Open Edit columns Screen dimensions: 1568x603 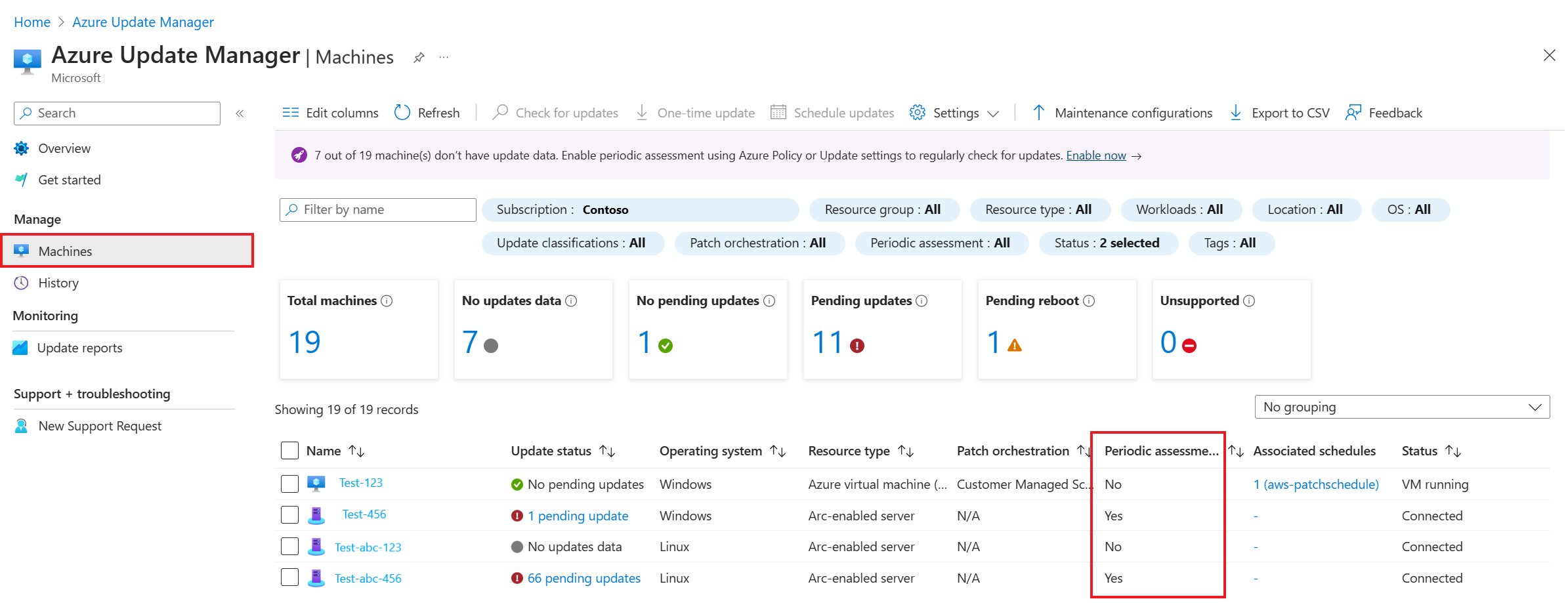(329, 112)
